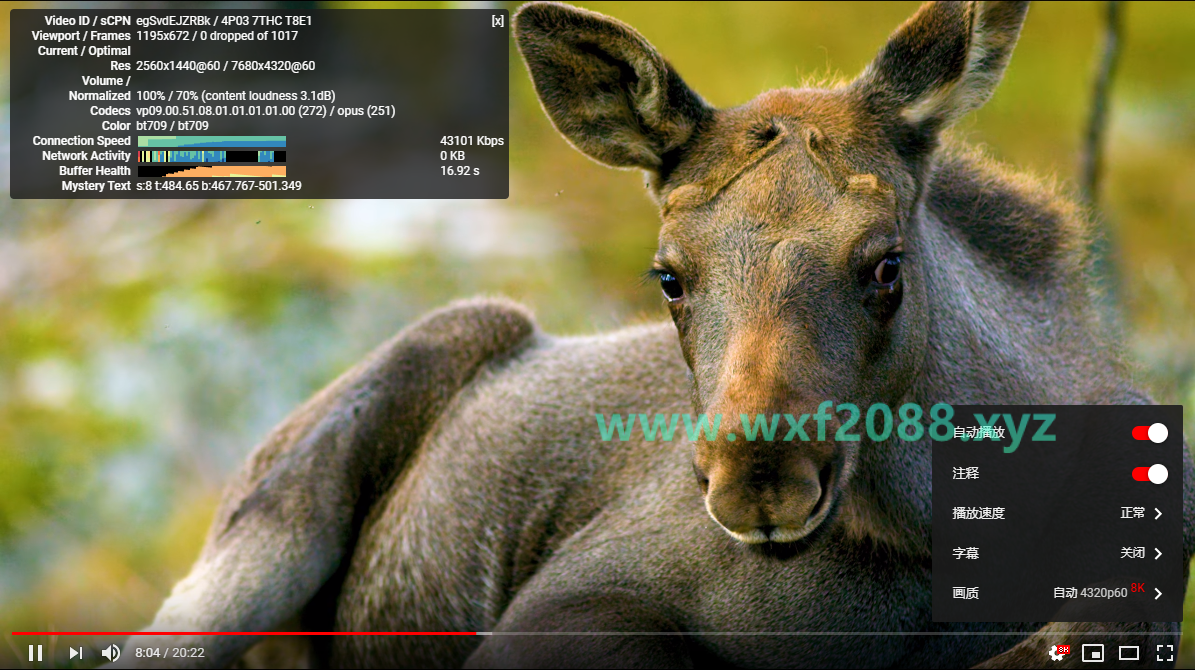Close the settings gear menu
The image size is (1195, 670).
click(1058, 652)
